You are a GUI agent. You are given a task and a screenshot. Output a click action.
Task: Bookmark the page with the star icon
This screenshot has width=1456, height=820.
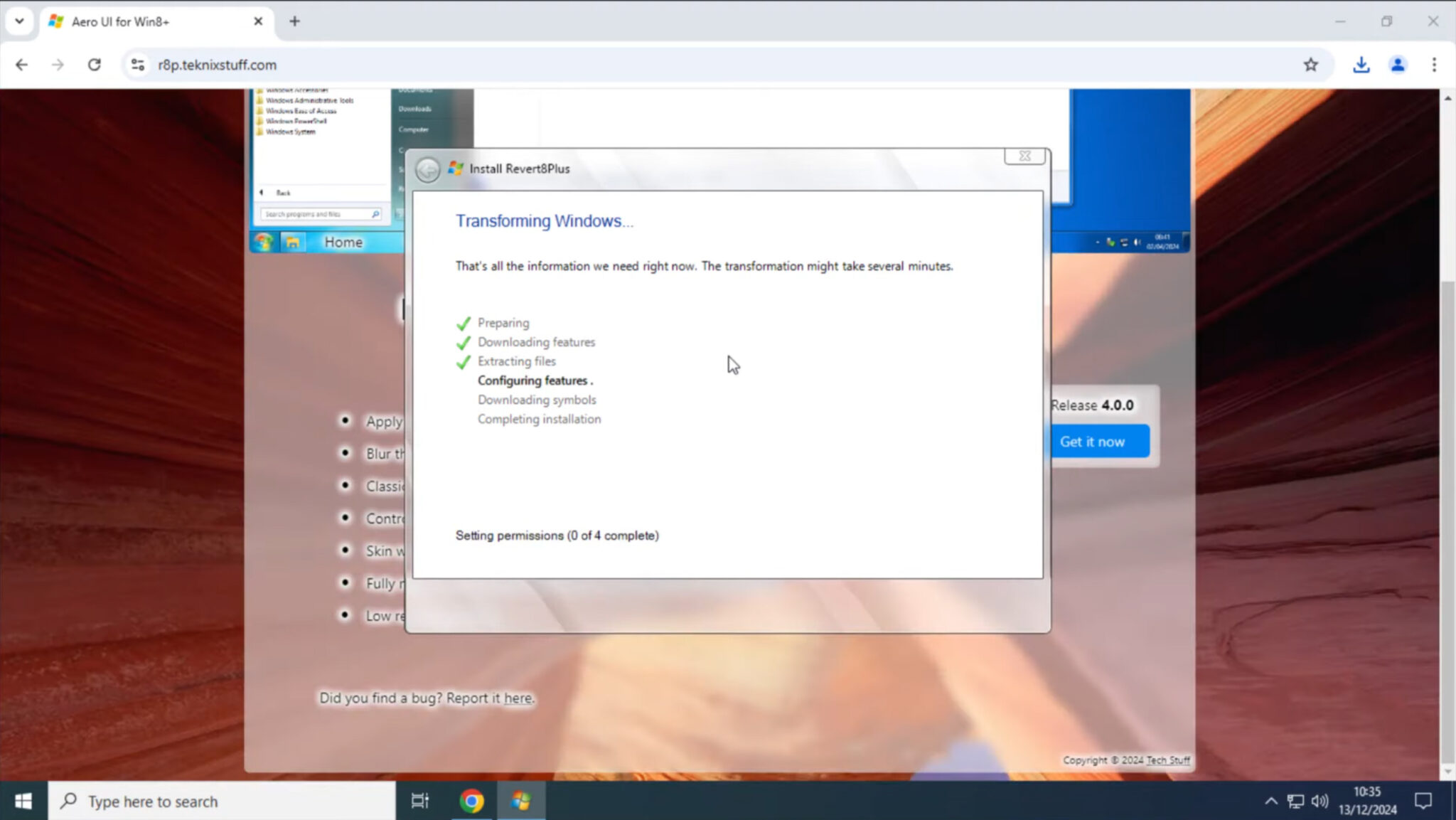coord(1310,65)
